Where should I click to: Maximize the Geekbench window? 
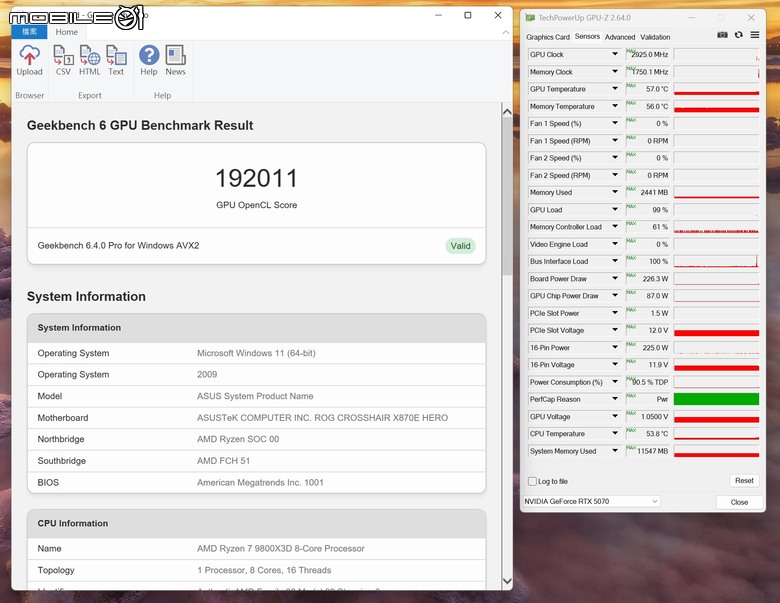468,15
